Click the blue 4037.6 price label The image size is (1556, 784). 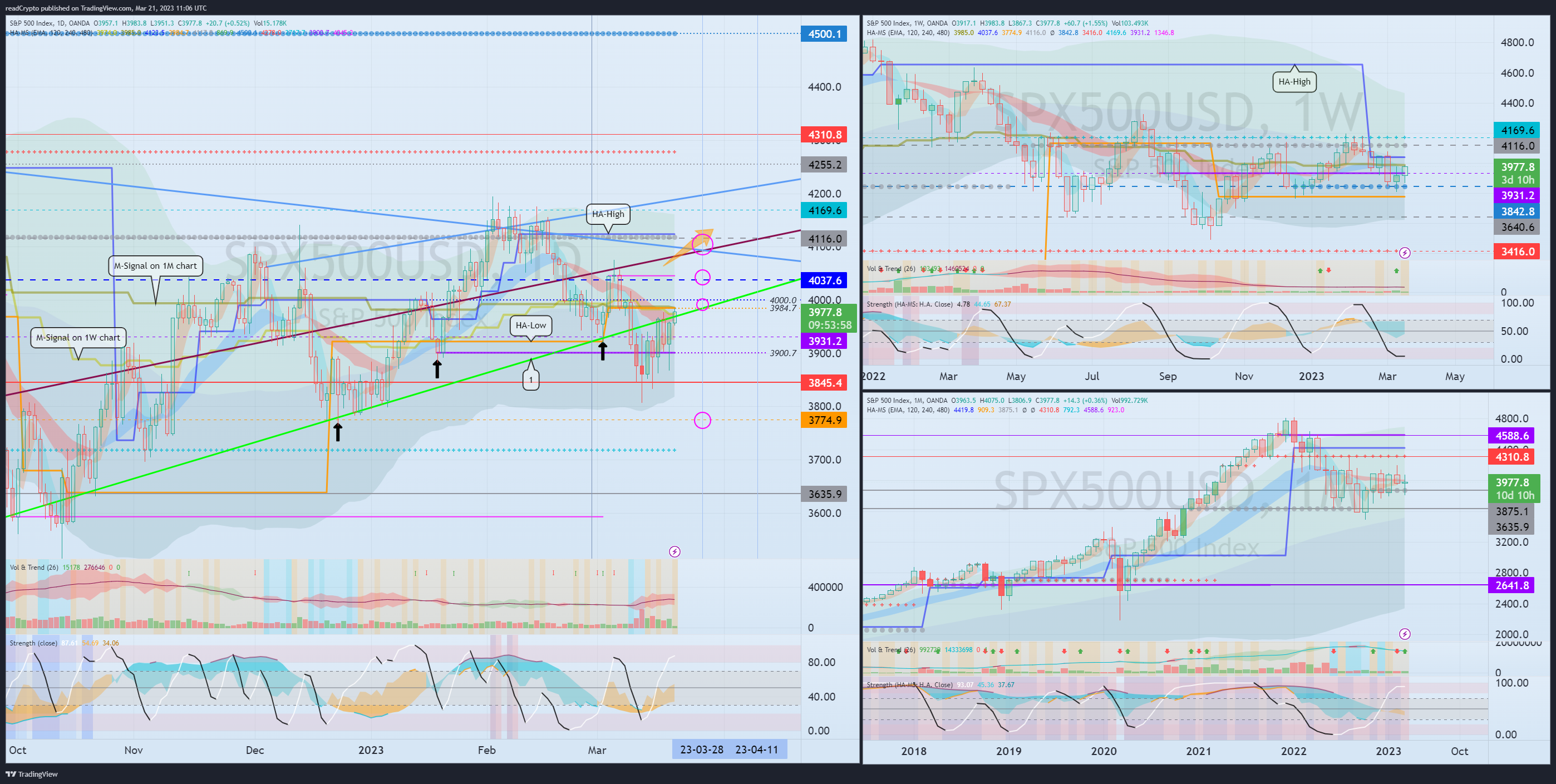coord(825,280)
